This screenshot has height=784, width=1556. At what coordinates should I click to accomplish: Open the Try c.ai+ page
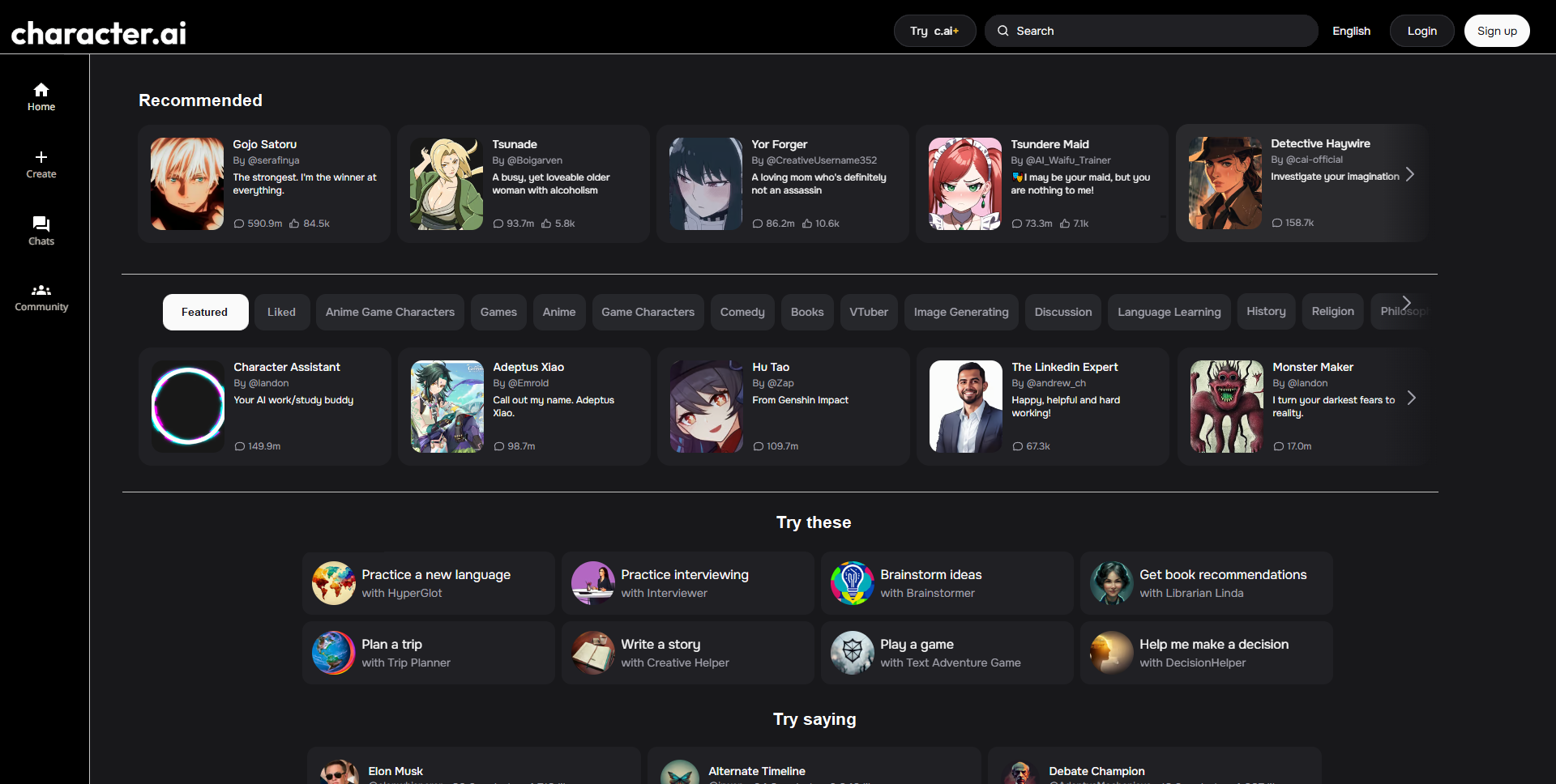tap(934, 31)
